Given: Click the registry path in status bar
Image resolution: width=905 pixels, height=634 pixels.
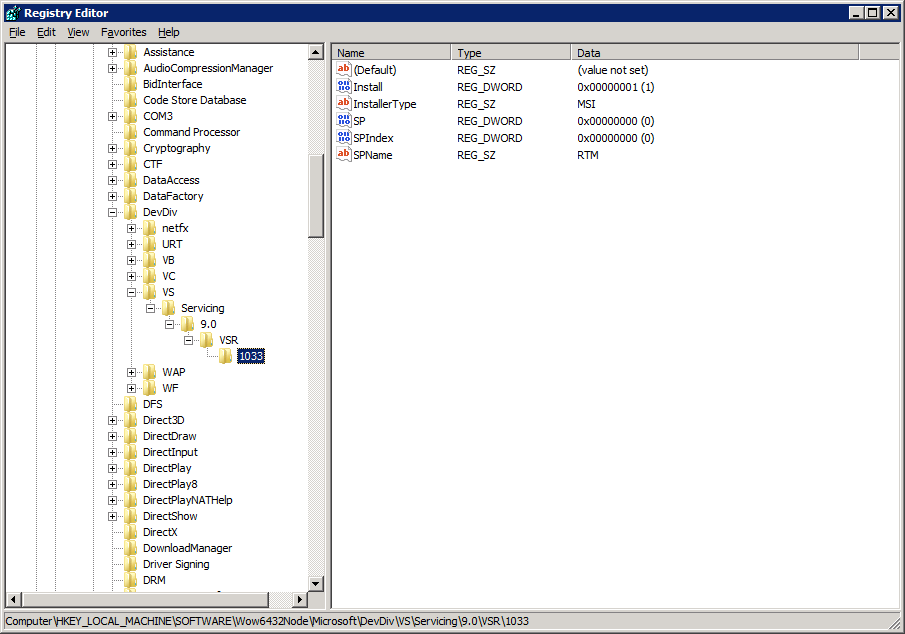Looking at the screenshot, I should pyautogui.click(x=267, y=621).
